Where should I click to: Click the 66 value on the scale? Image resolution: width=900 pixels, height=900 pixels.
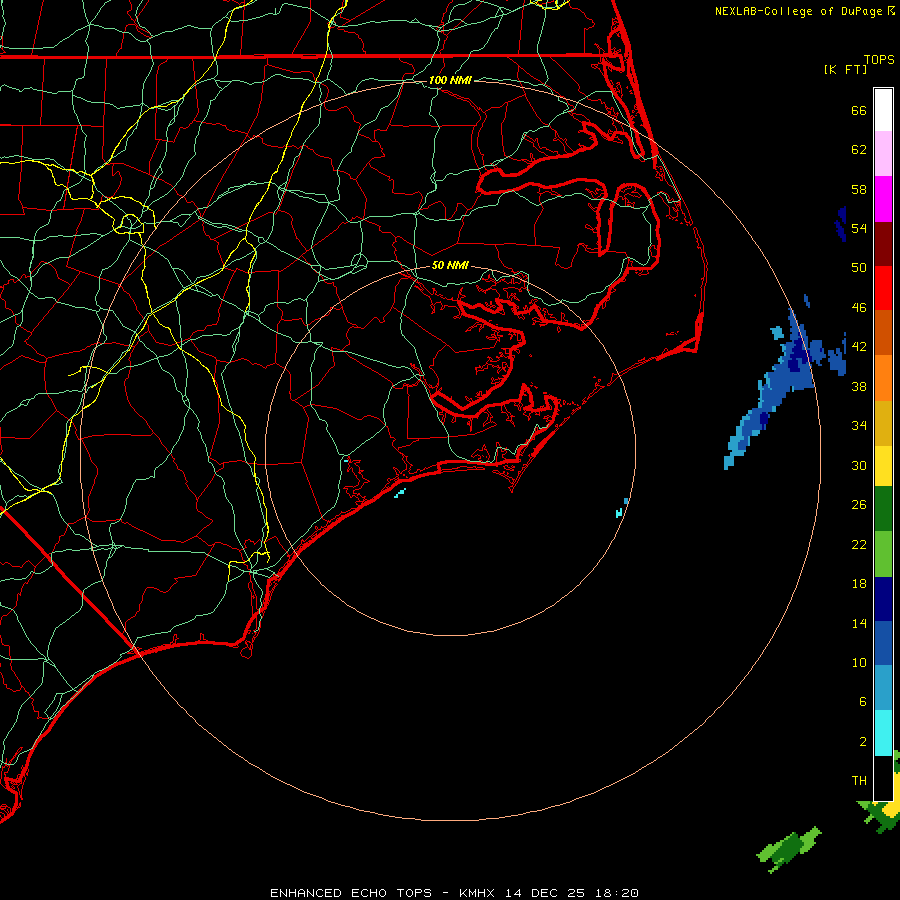(x=859, y=110)
